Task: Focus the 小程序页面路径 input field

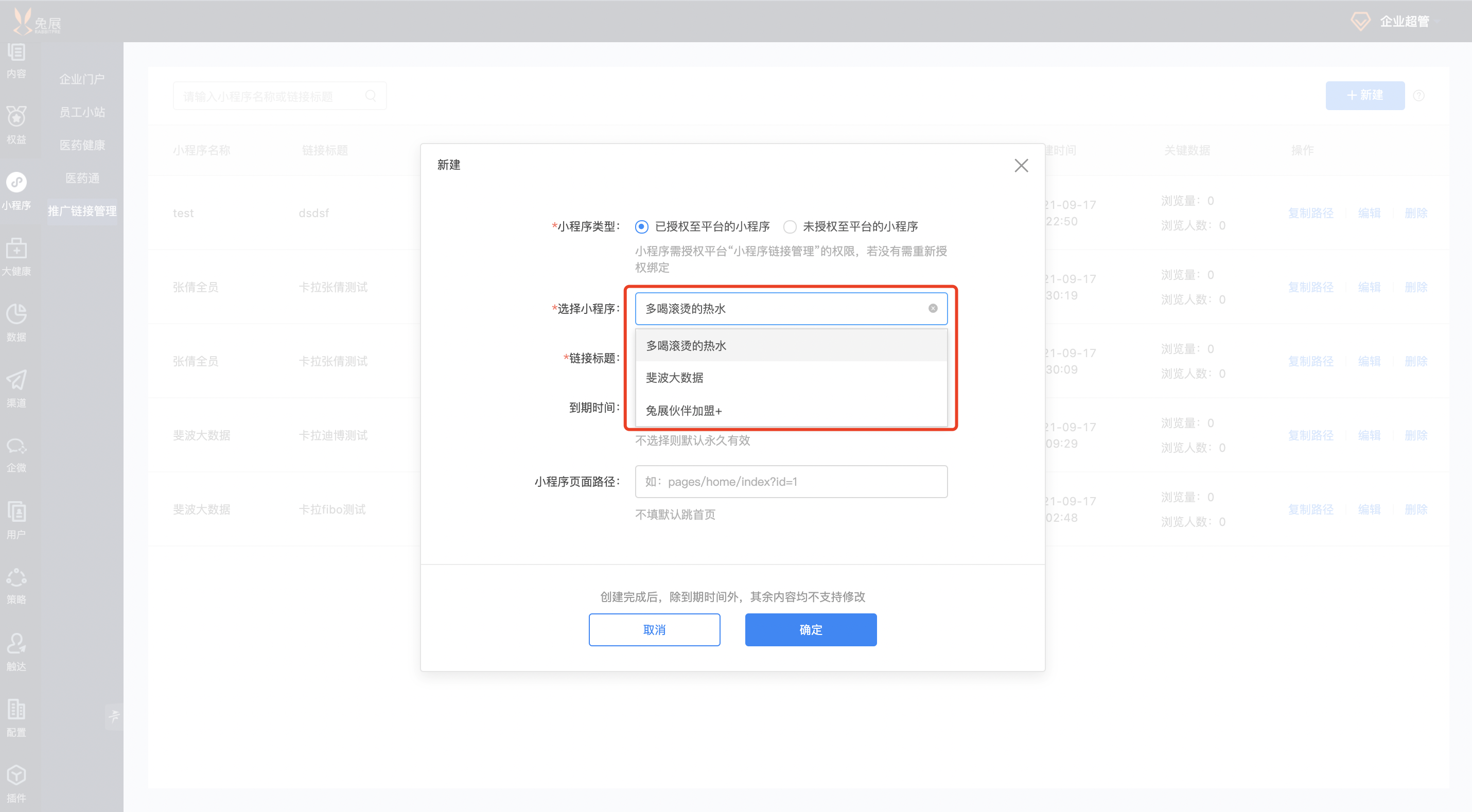Action: point(791,481)
